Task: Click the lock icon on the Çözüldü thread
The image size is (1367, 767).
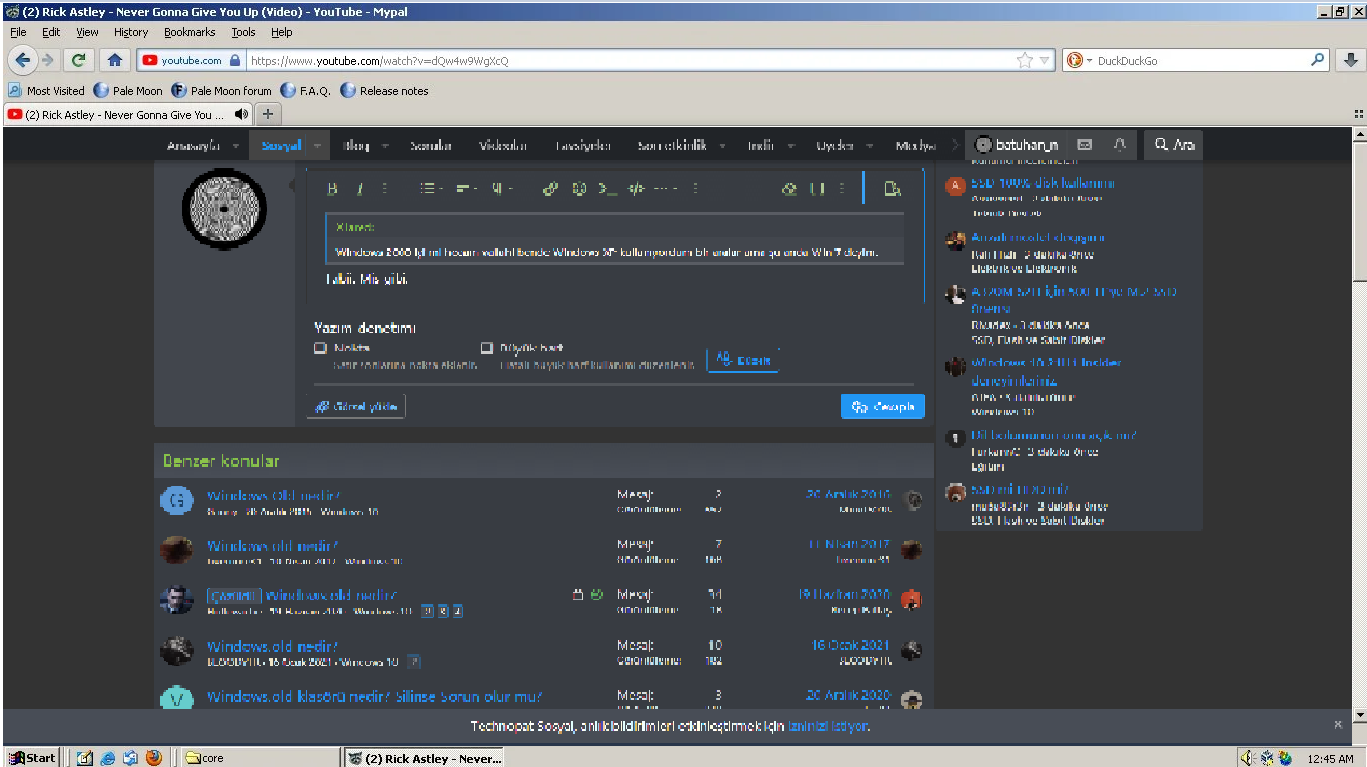Action: [577, 595]
